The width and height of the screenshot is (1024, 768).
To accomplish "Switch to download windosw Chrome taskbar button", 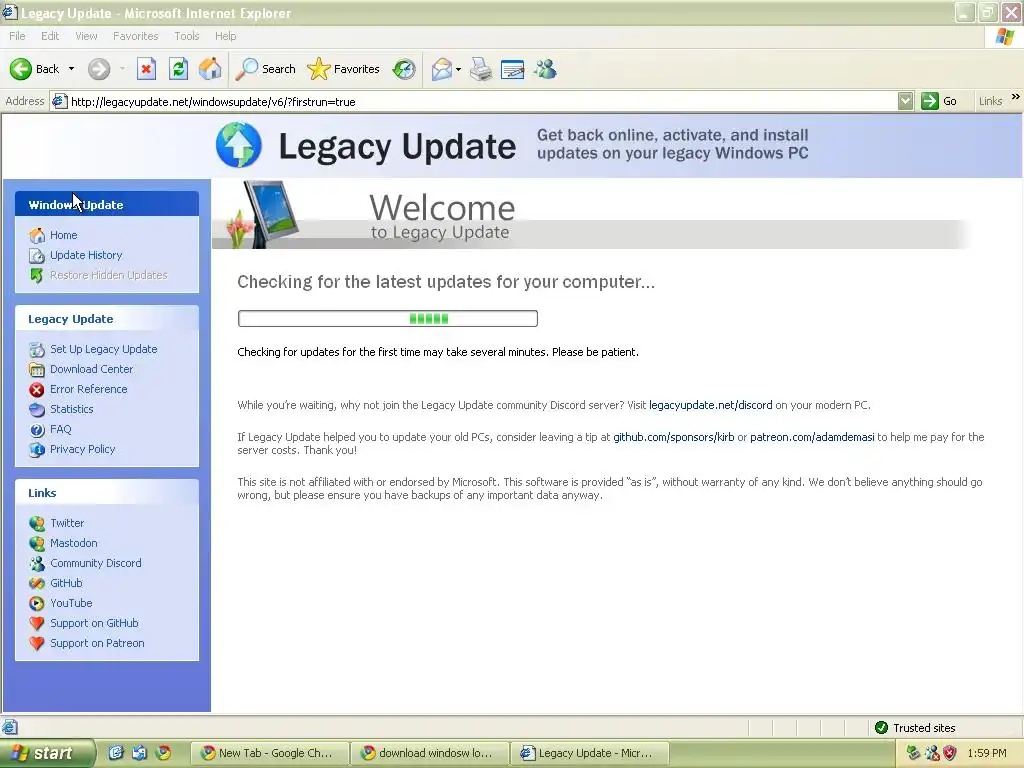I will [430, 753].
